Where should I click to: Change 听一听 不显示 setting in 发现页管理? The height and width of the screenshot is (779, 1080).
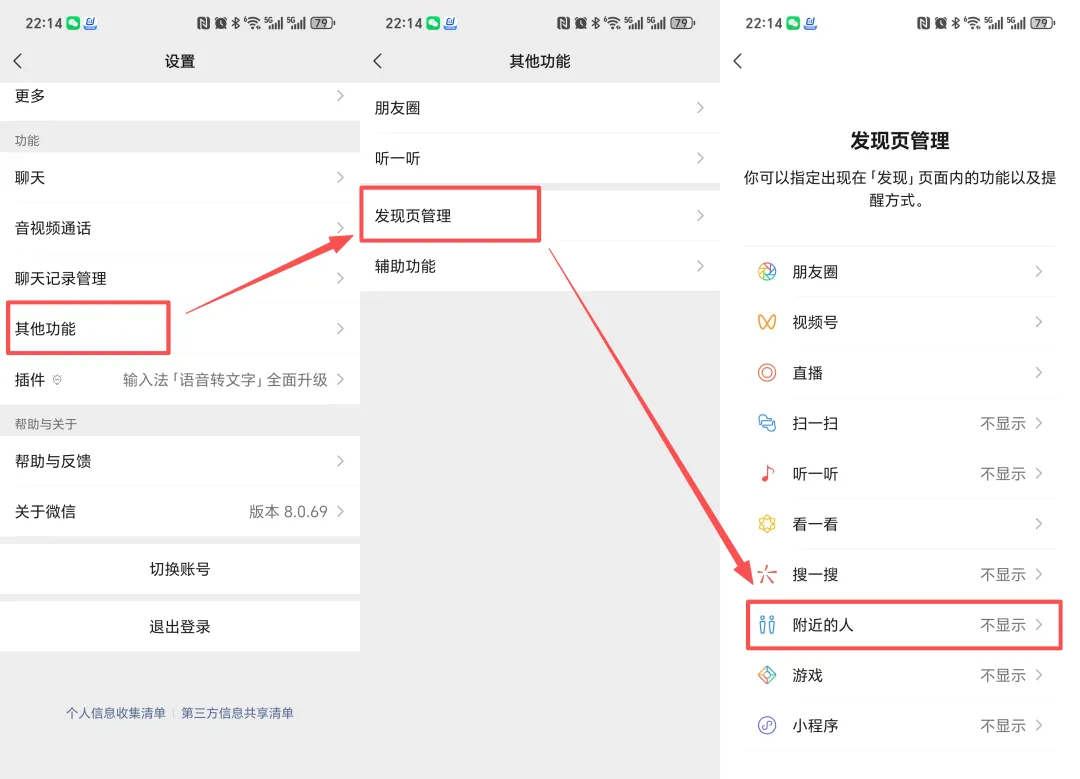click(1003, 473)
